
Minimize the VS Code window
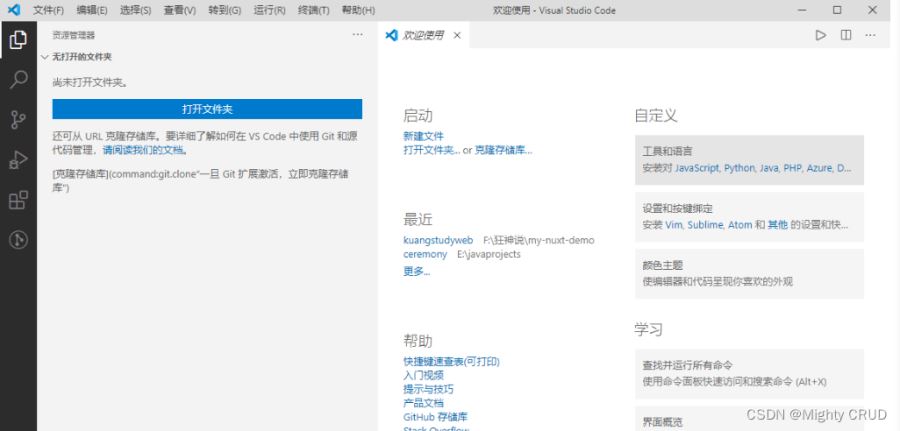click(803, 10)
